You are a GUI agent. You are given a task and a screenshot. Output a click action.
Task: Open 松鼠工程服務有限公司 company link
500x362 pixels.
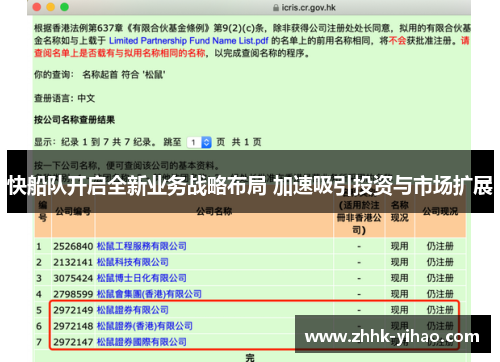[141, 246]
